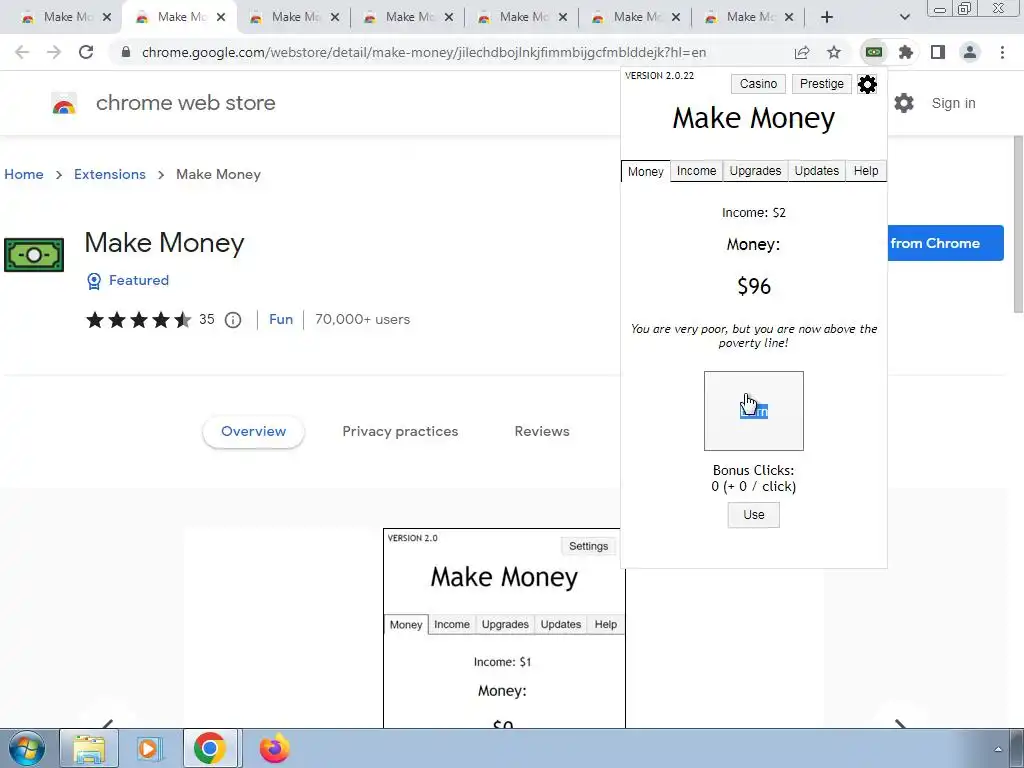Open the Chrome three-dot menu
1024x768 pixels.
pos(1002,52)
